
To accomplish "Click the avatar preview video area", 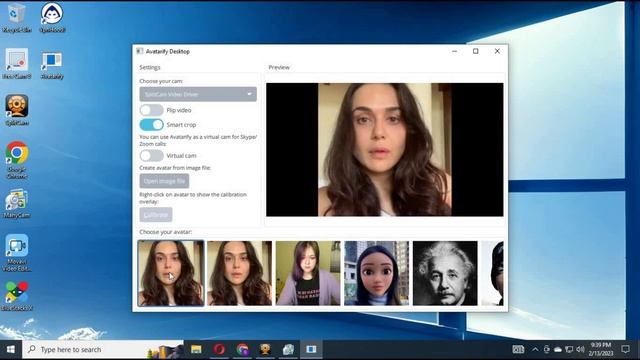I will click(x=384, y=150).
